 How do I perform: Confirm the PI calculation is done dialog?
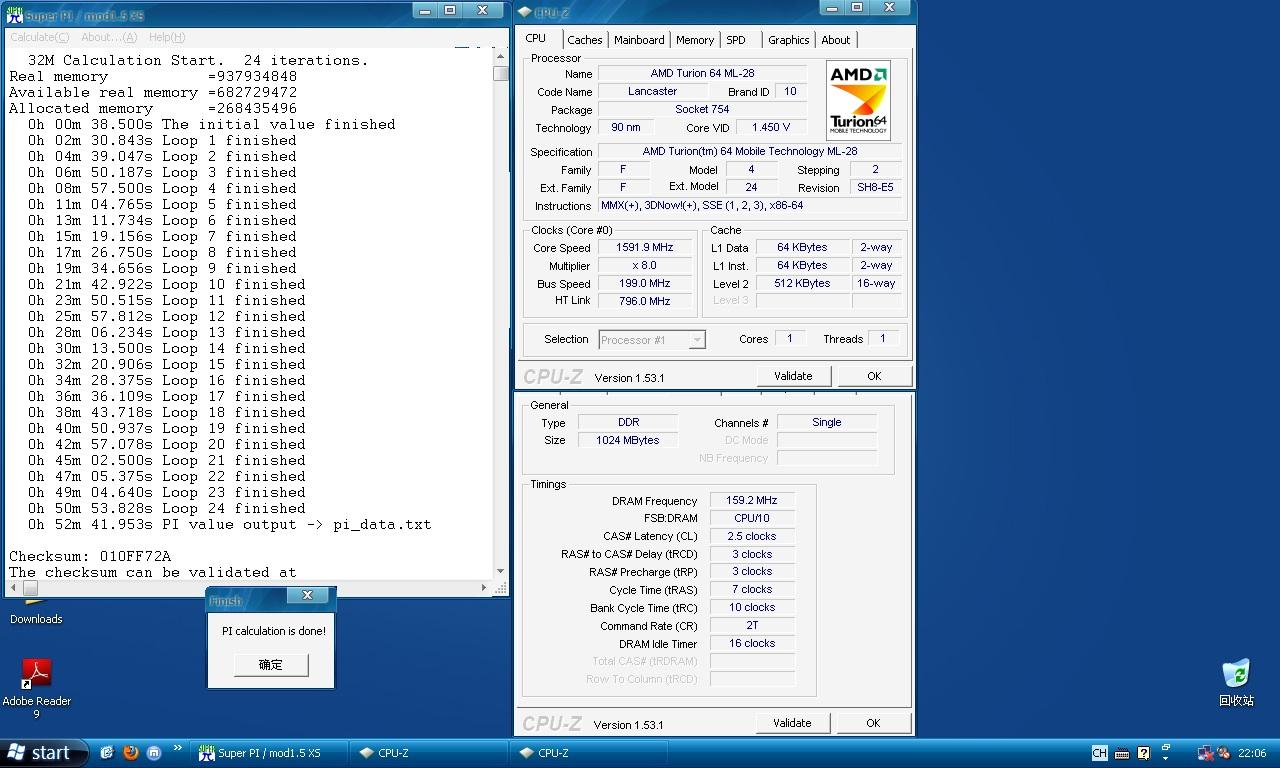271,665
